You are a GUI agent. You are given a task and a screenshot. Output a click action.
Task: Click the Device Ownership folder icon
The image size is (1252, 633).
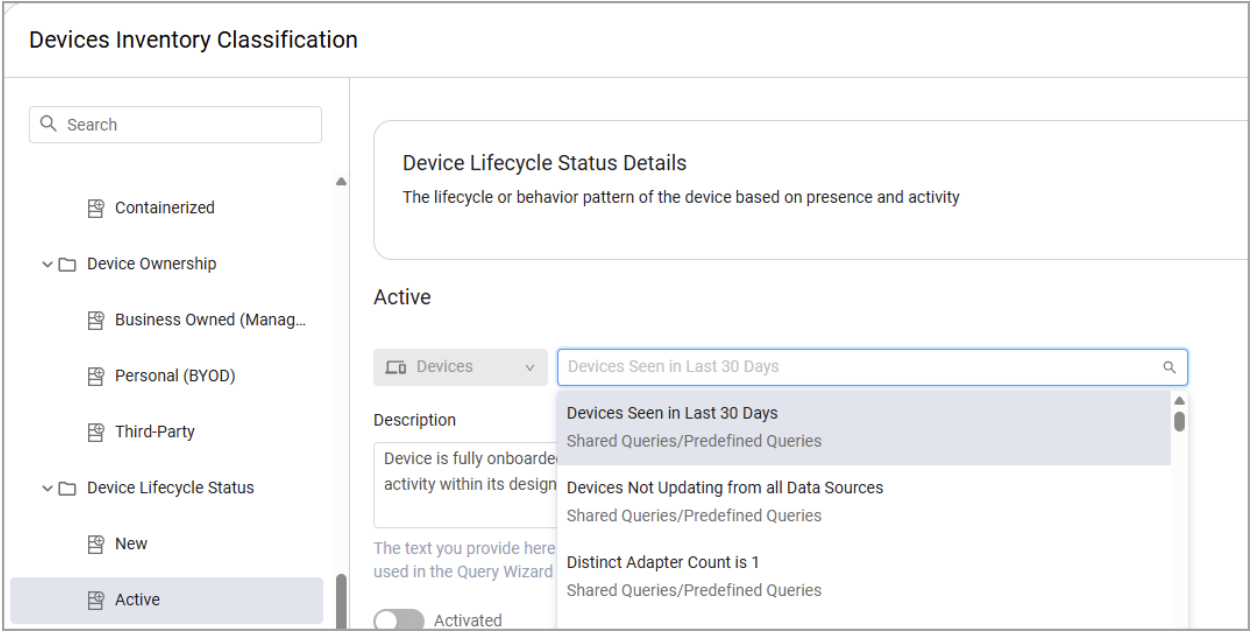click(67, 264)
